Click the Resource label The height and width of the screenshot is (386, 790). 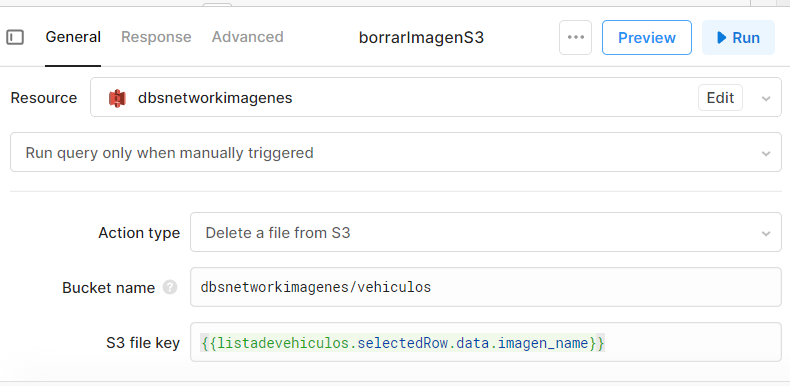coord(44,98)
